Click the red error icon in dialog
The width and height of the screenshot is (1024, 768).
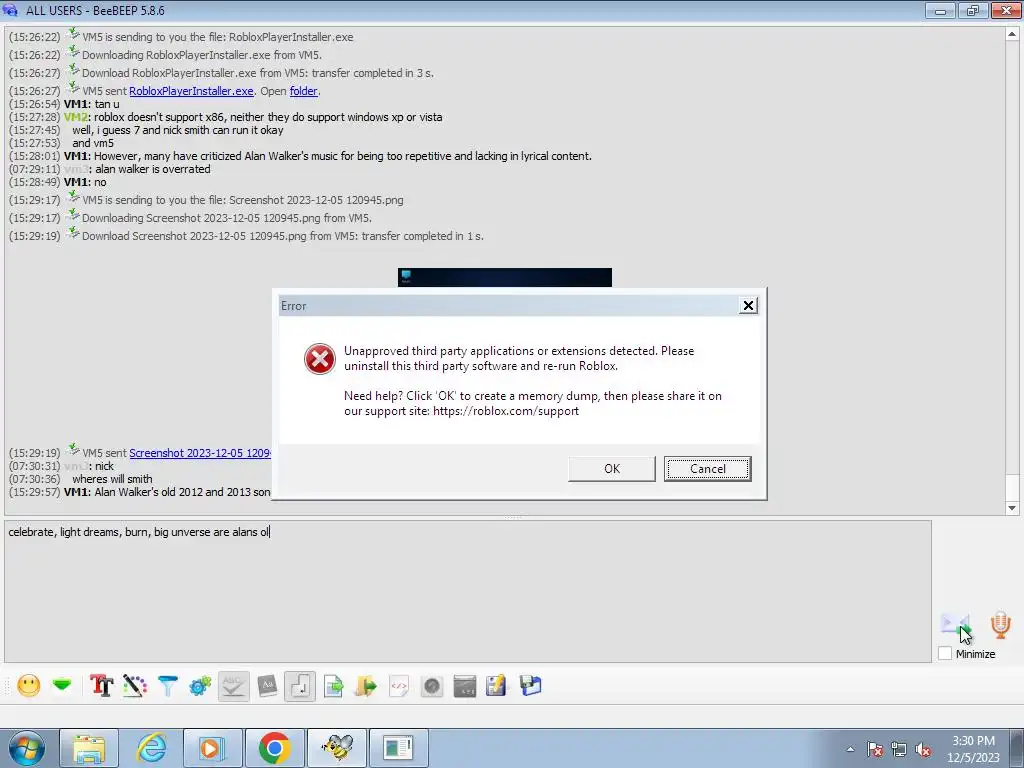coord(320,359)
